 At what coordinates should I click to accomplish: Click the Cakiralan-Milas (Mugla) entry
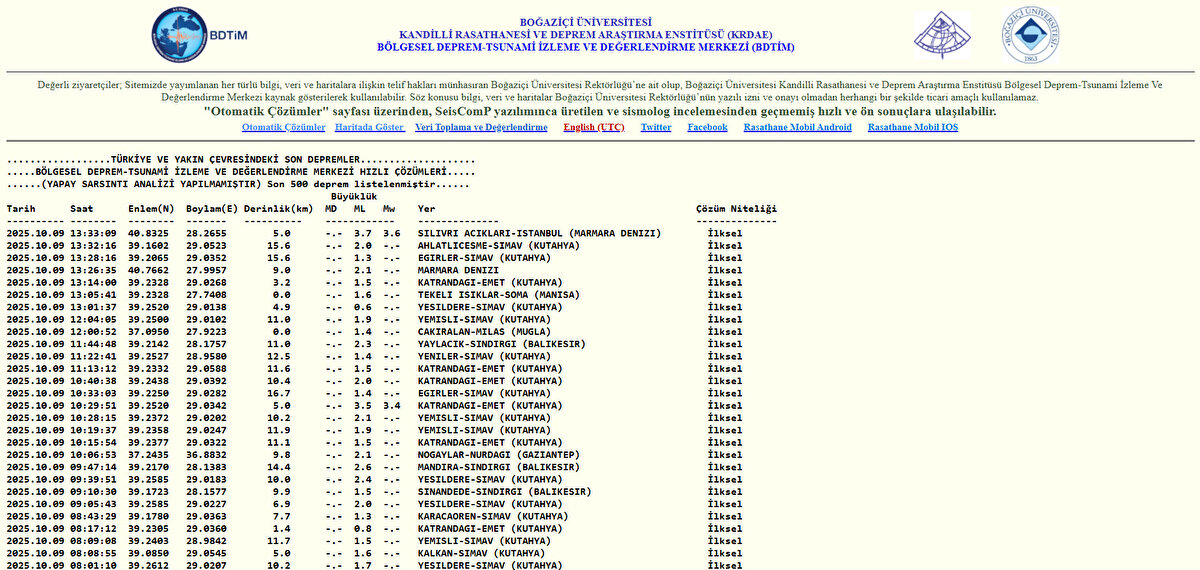pyautogui.click(x=483, y=331)
